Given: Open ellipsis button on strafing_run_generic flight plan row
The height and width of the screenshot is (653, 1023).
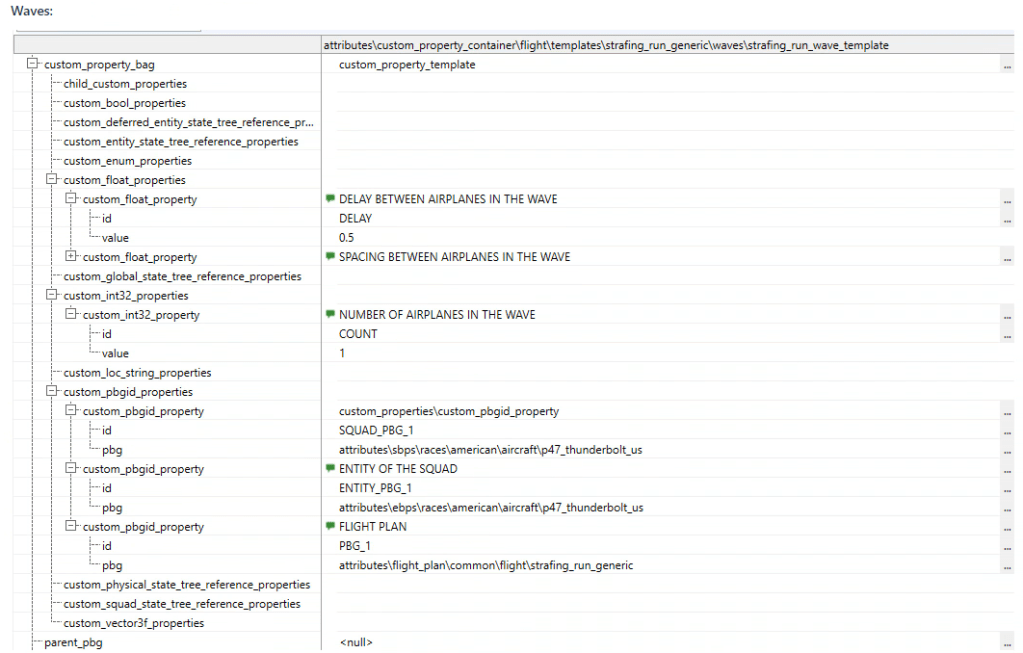Looking at the screenshot, I should 1006,566.
